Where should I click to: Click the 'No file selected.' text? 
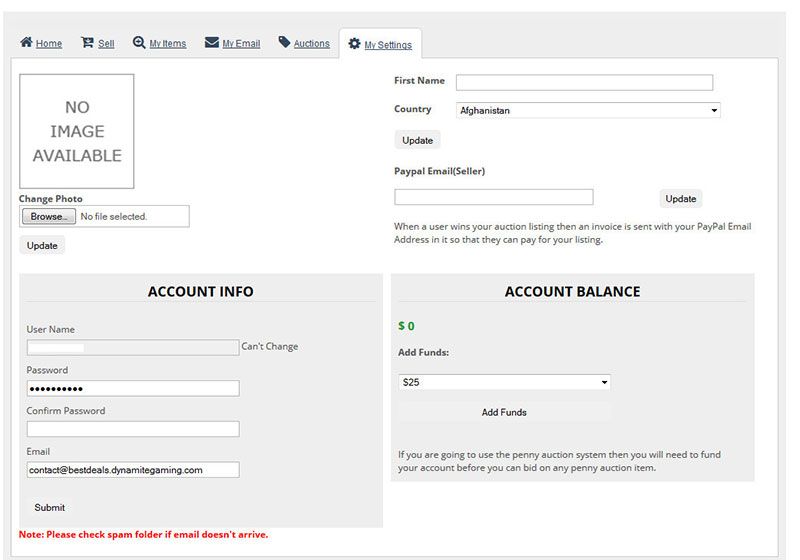pos(113,216)
